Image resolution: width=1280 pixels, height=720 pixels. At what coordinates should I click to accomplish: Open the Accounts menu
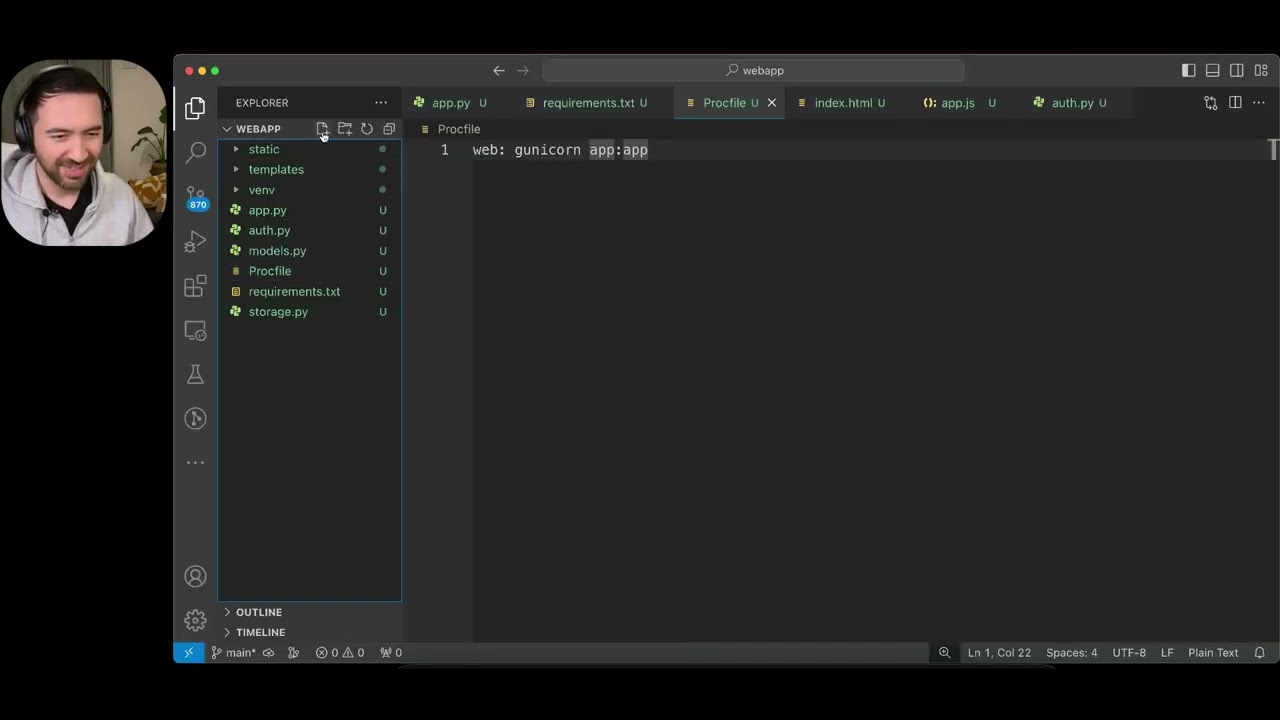coord(195,576)
